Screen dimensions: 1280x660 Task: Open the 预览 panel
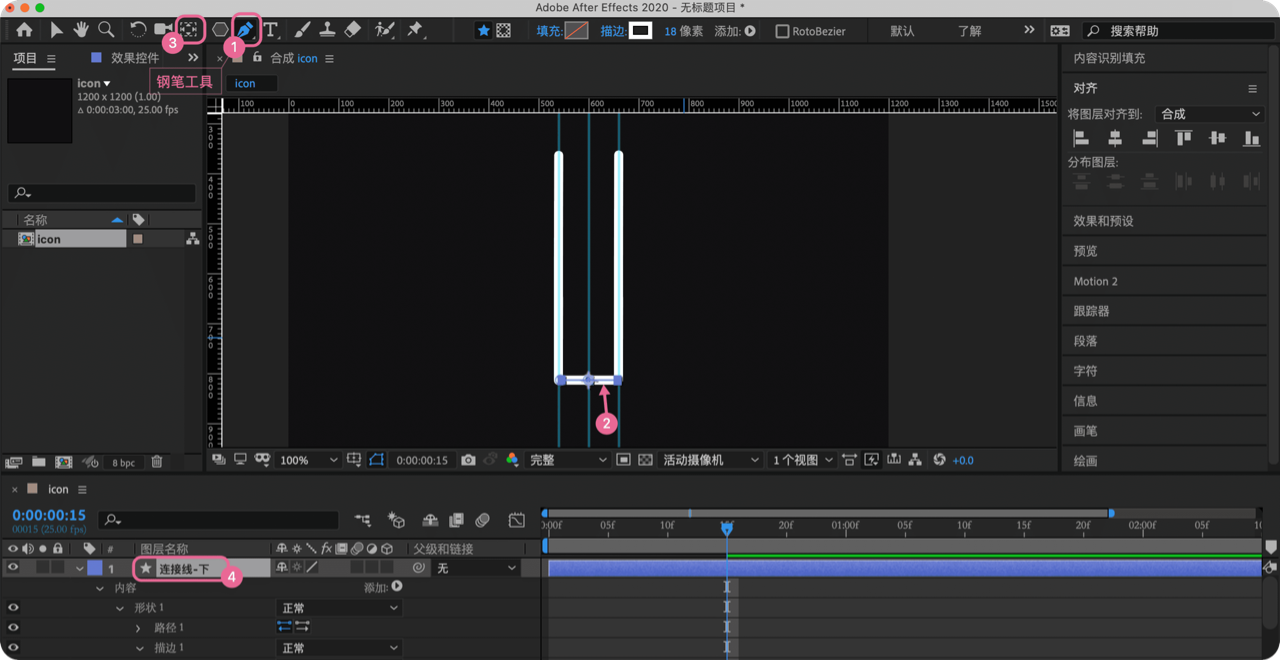[1085, 251]
